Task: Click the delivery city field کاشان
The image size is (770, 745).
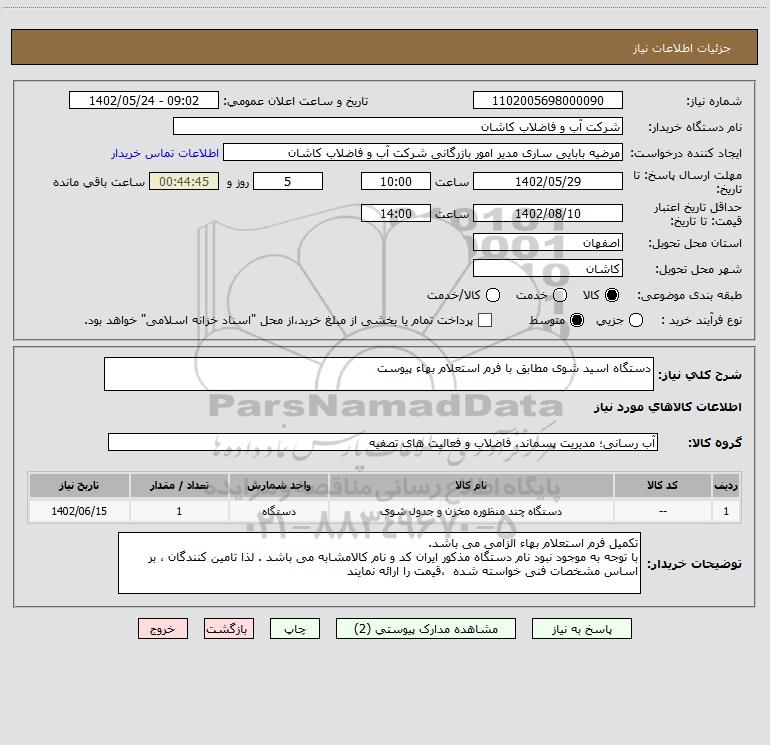Action: pyautogui.click(x=548, y=269)
